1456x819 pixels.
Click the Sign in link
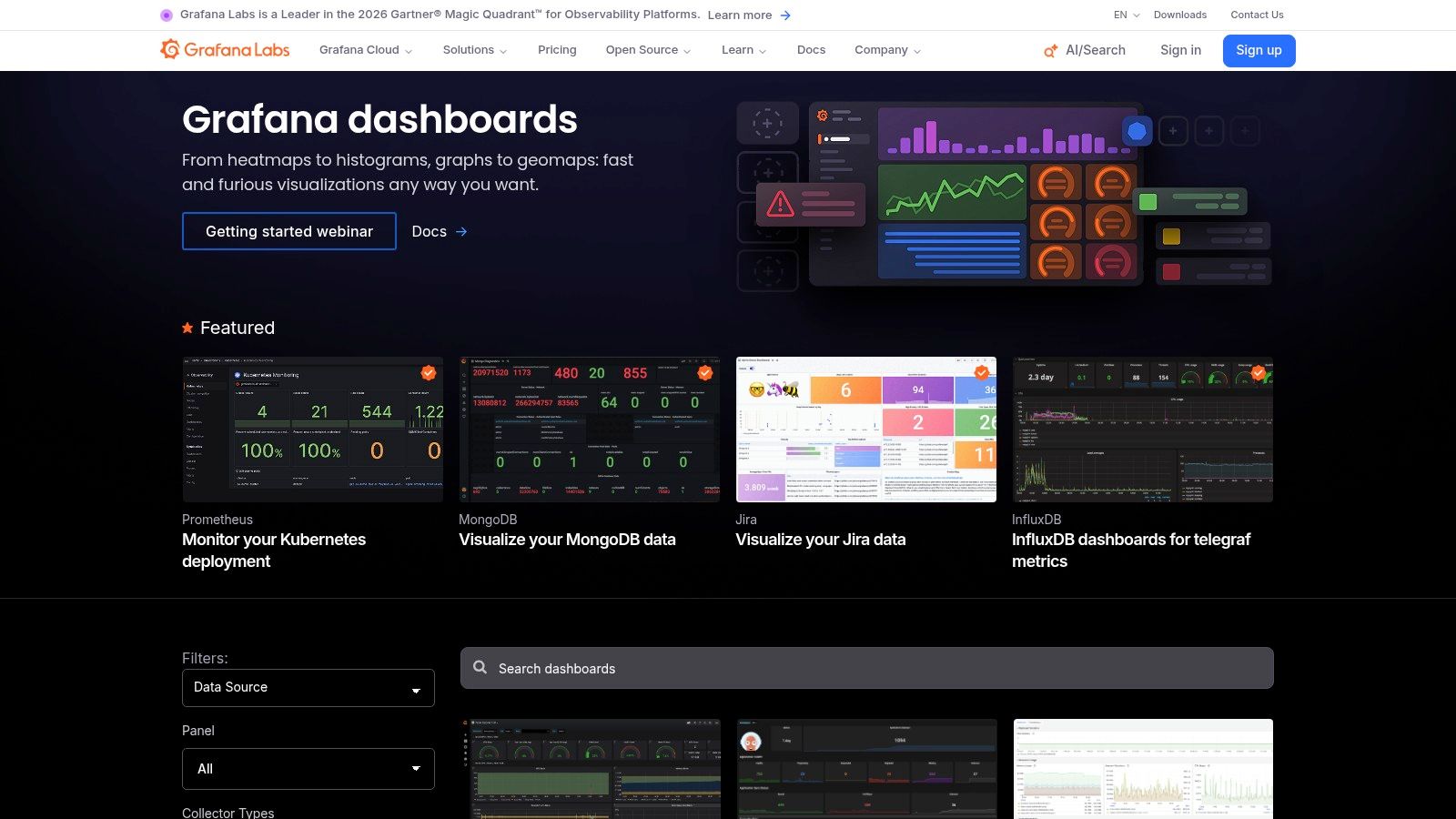[1180, 50]
